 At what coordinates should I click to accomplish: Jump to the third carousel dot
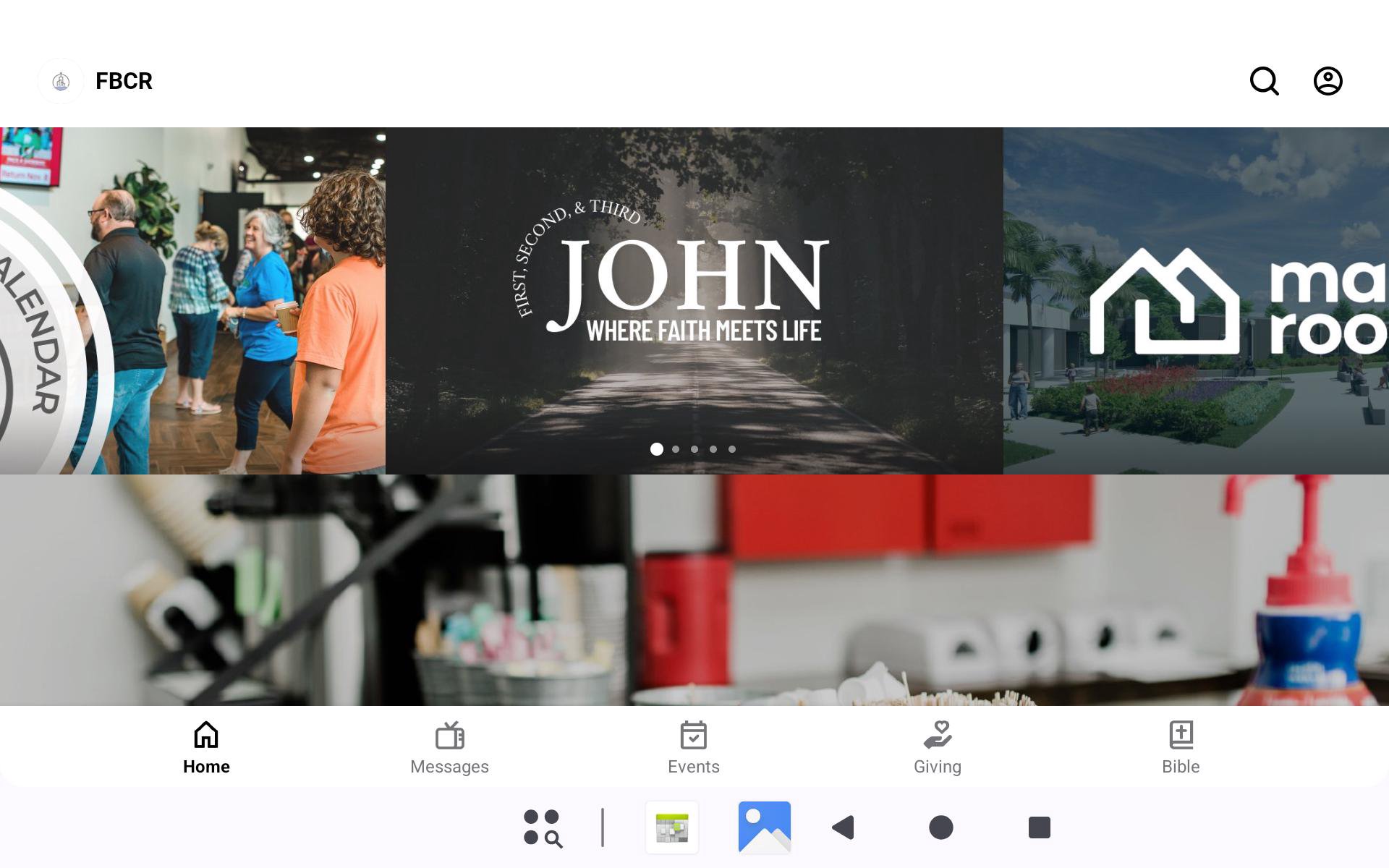click(x=694, y=449)
